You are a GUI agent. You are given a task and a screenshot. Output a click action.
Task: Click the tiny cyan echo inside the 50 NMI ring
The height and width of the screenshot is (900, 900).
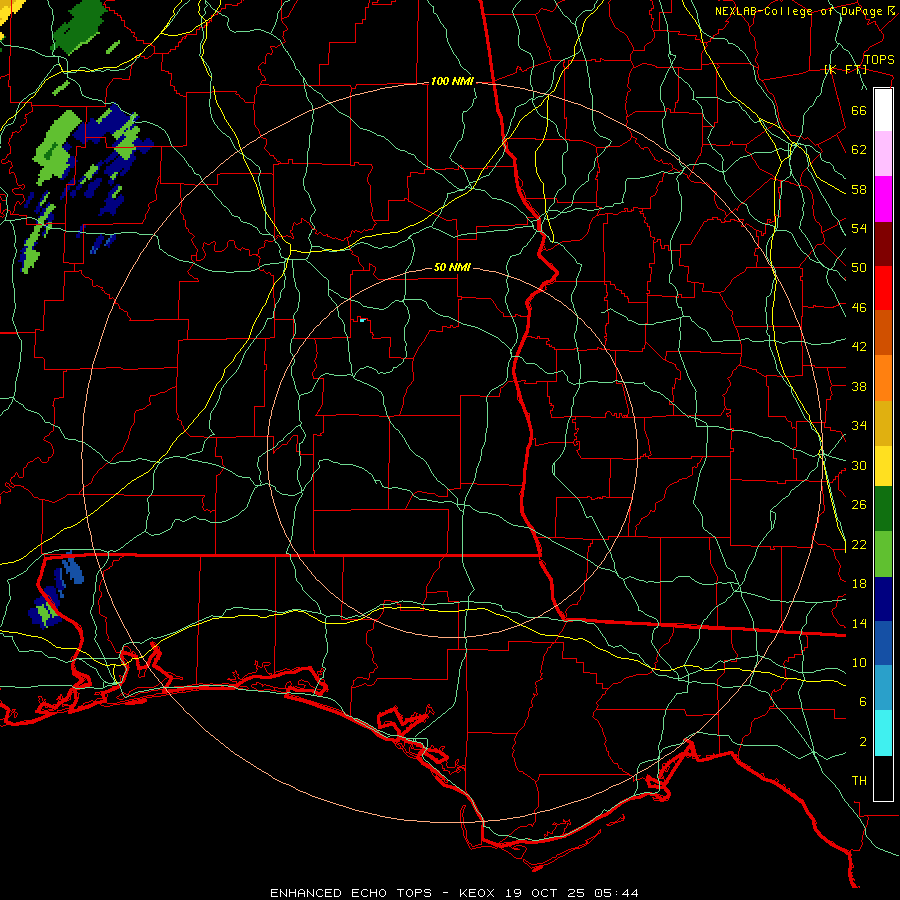pos(362,320)
